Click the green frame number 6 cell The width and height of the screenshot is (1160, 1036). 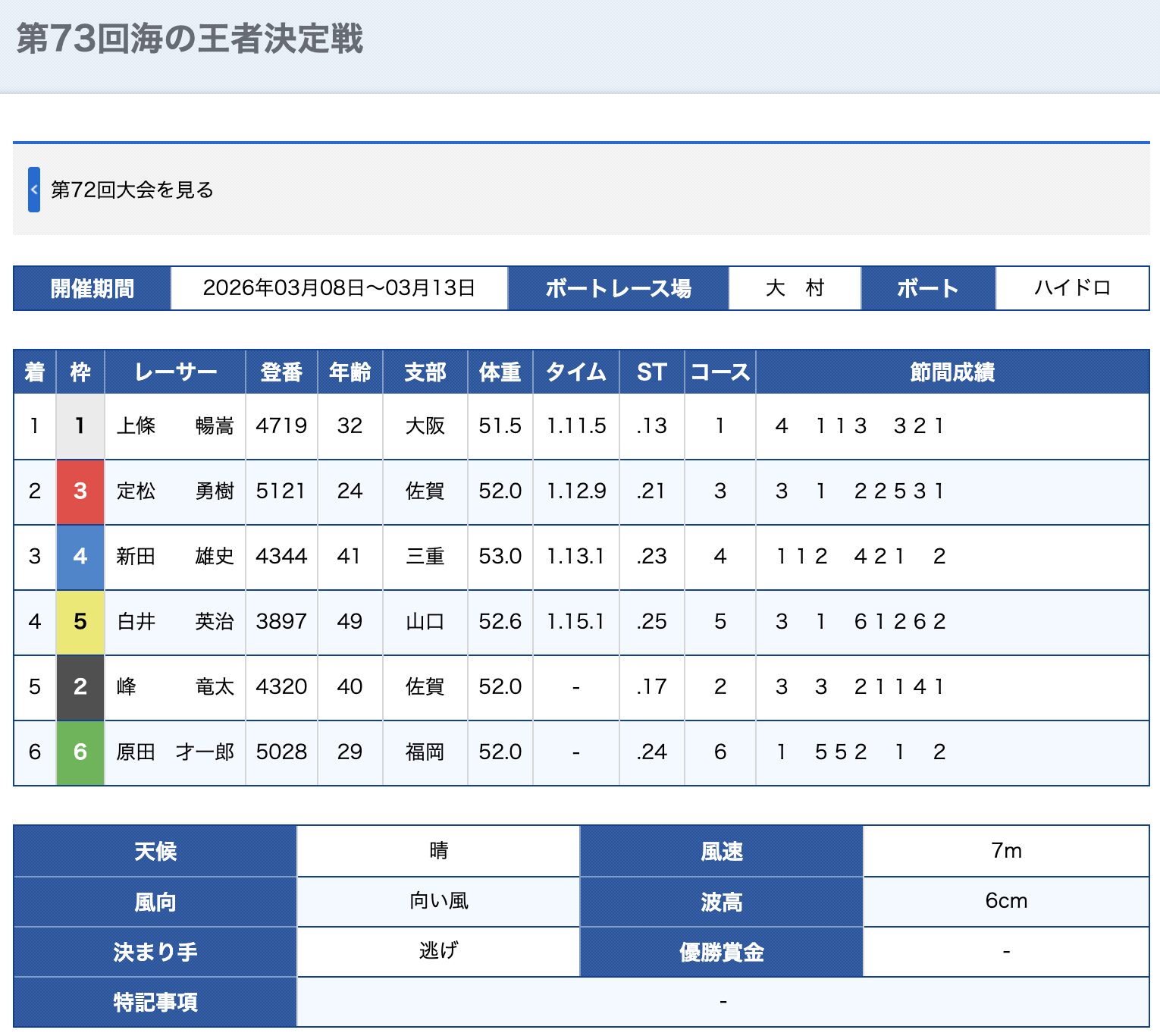(x=80, y=752)
